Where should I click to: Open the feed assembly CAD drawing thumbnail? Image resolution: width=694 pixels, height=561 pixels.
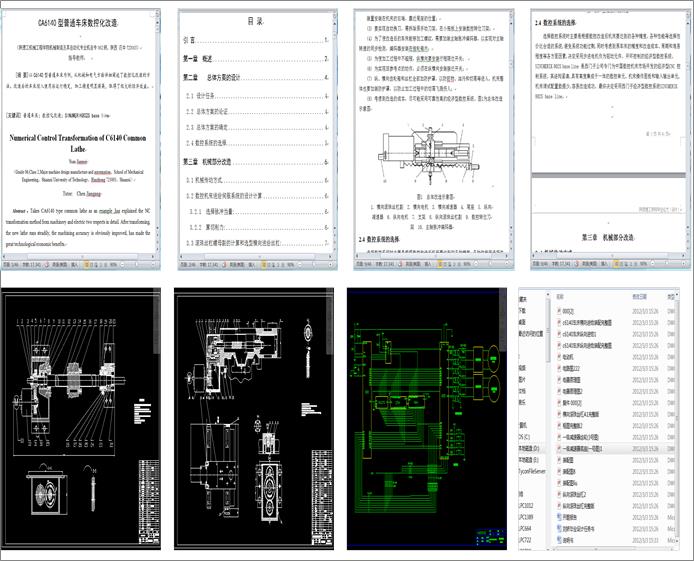pyautogui.click(x=254, y=419)
